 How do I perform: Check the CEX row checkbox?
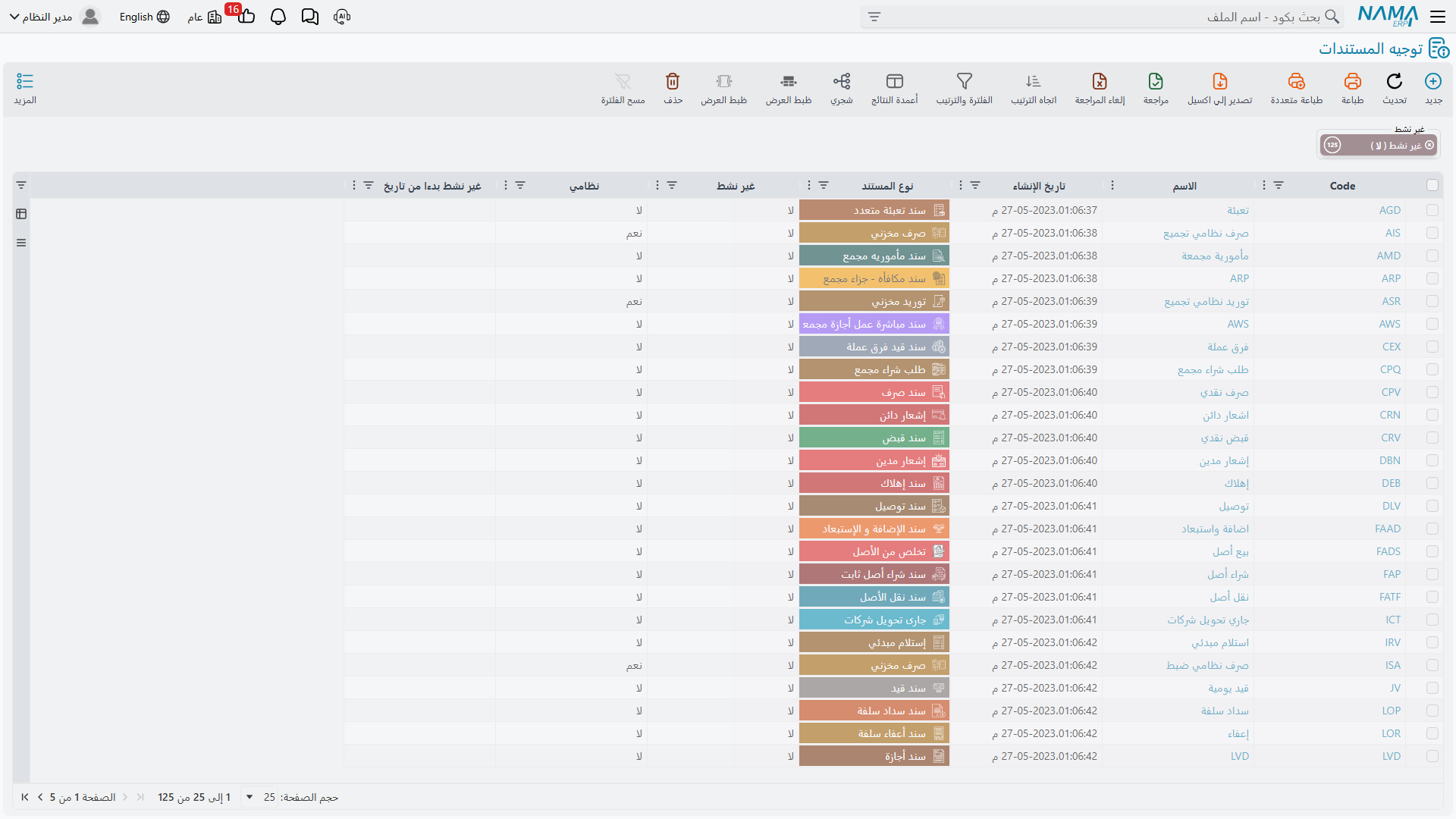click(1432, 347)
